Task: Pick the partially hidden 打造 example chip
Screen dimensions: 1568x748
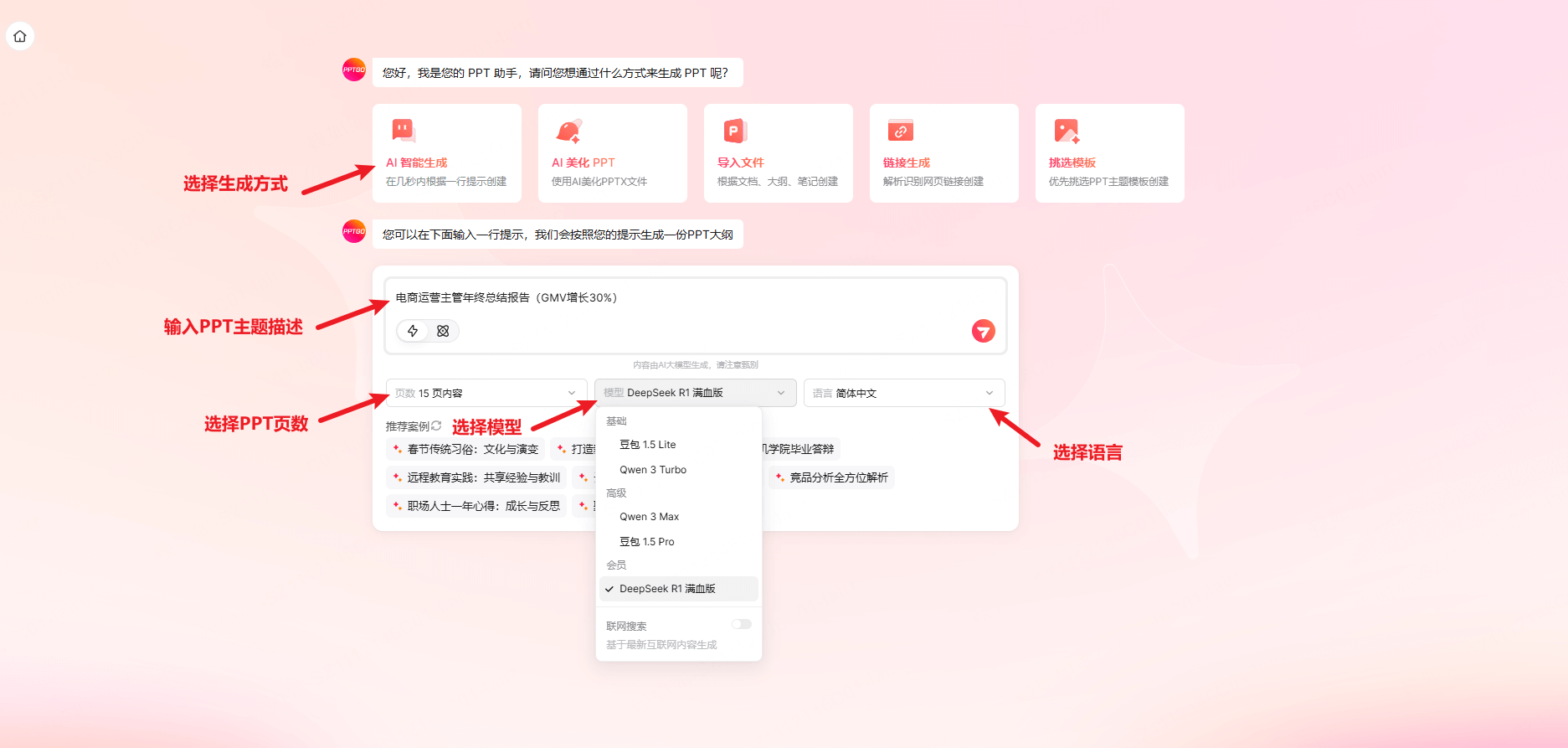Action: [x=573, y=449]
